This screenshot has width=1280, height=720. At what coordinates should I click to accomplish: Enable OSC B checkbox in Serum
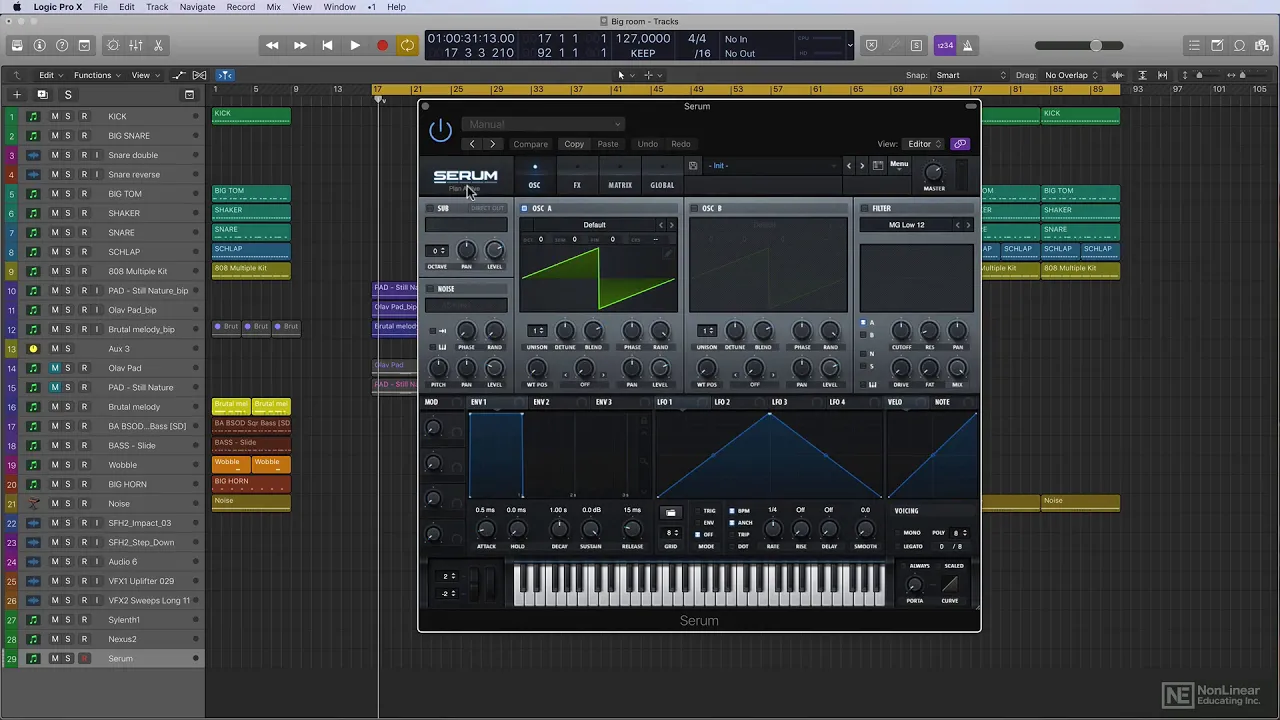[x=694, y=208]
